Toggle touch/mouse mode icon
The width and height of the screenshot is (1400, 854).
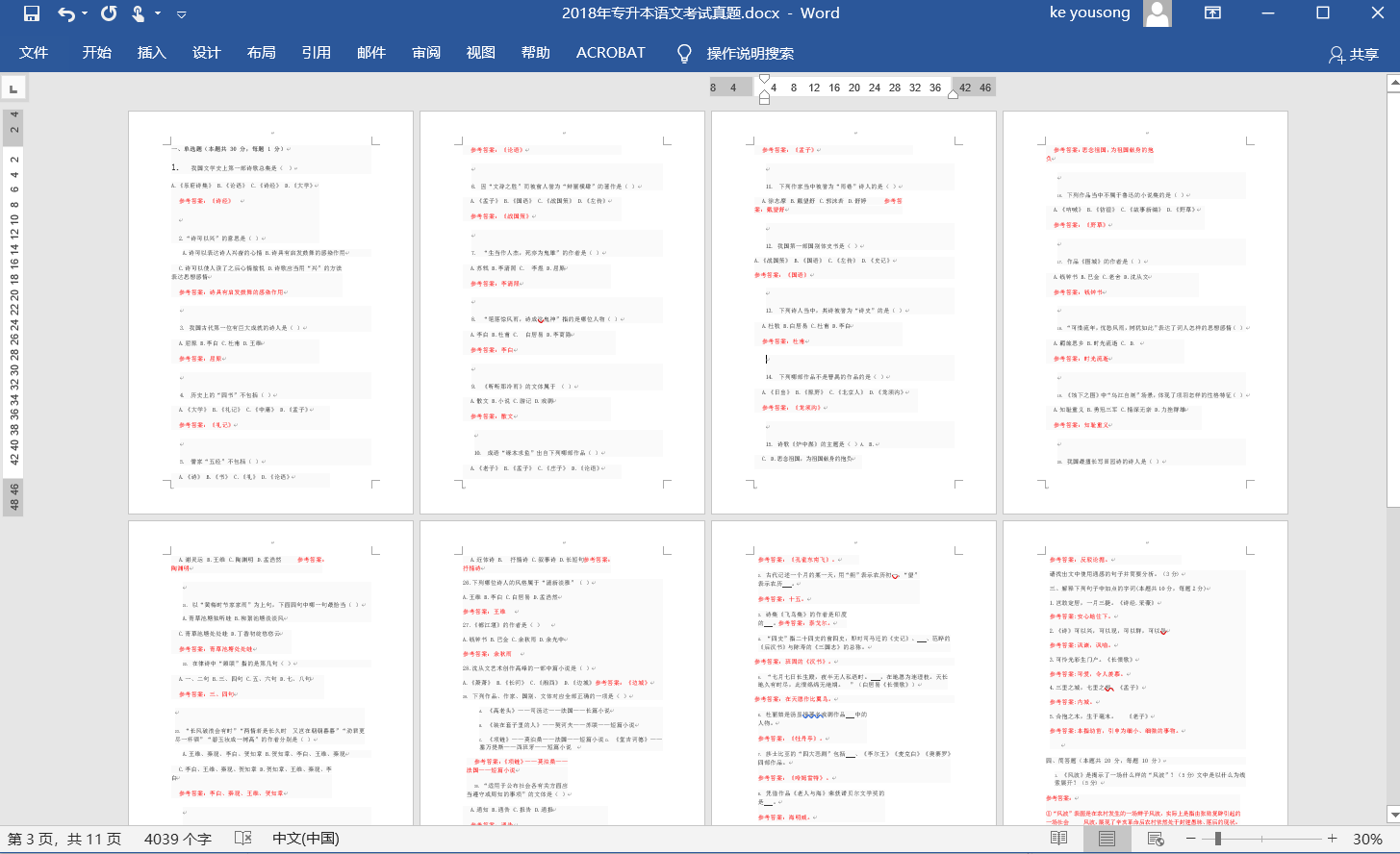coord(138,13)
